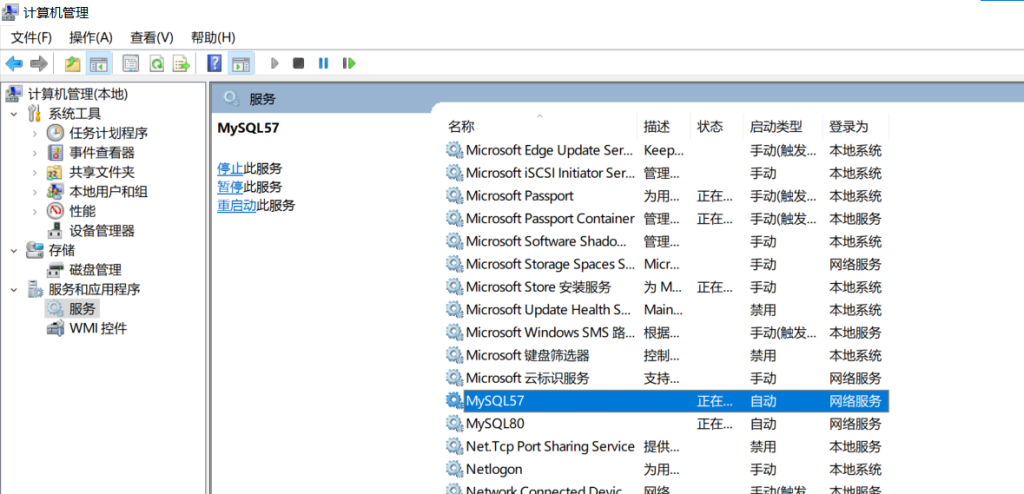Expand the 任务计划程序 node arrow
Screen dimensions: 1024x494
[x=35, y=133]
